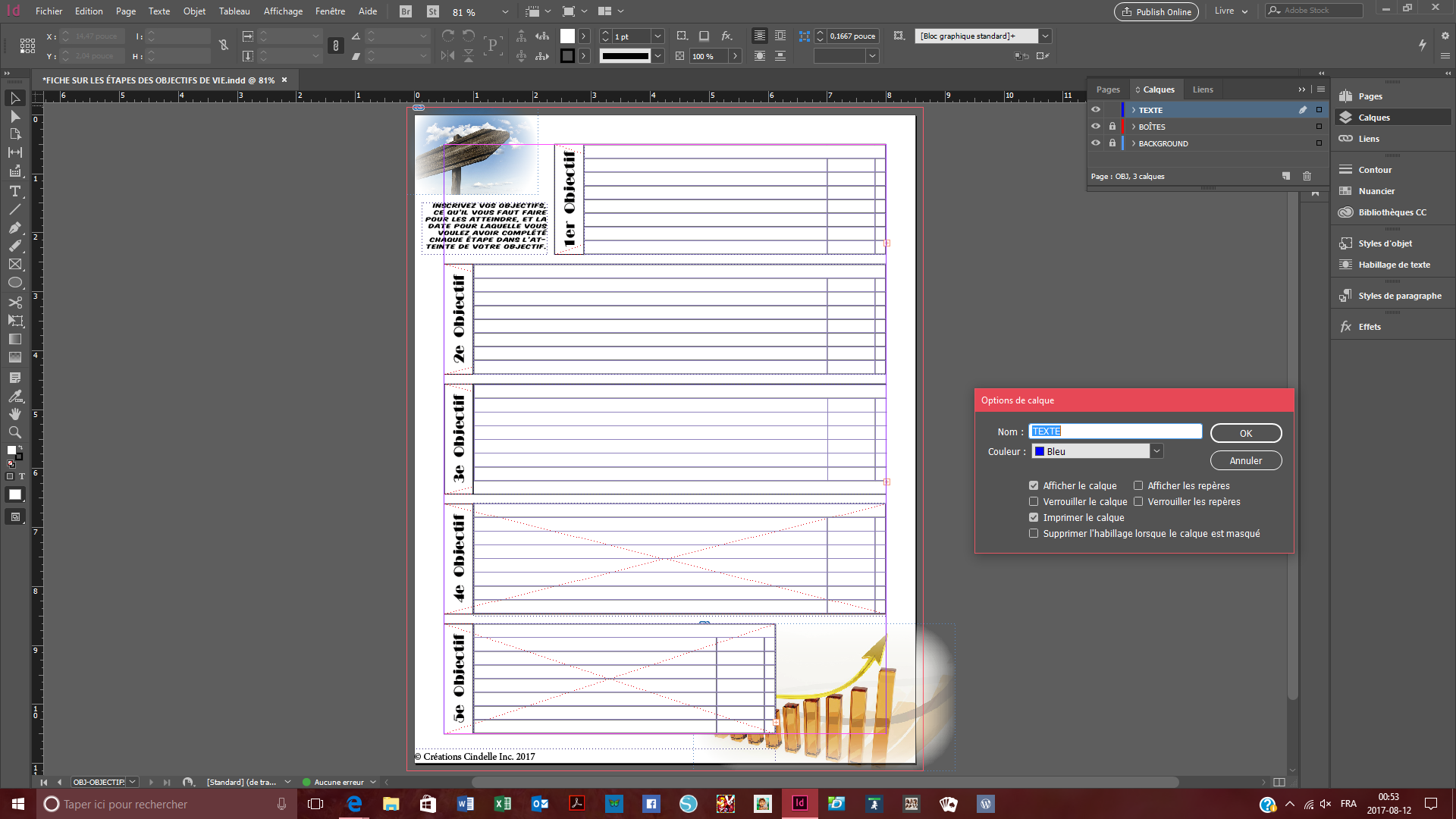
Task: Enable Imprimer le calque checkbox
Action: click(x=1034, y=517)
